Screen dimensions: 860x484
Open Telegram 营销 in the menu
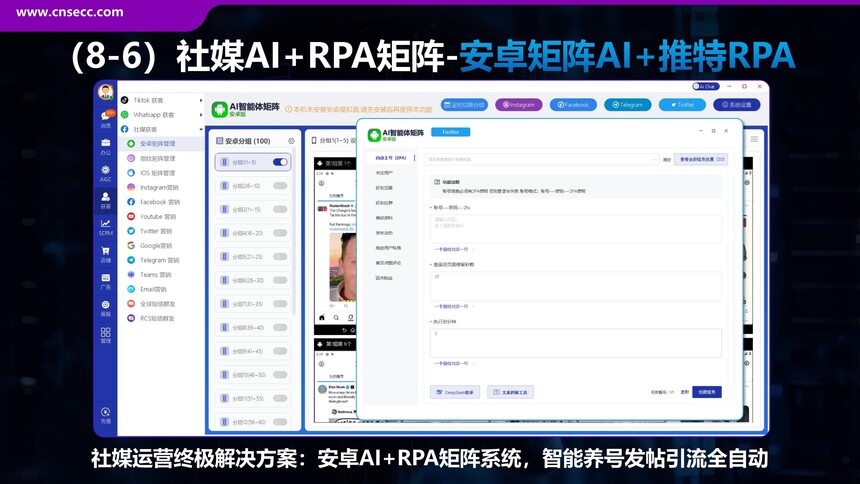pyautogui.click(x=159, y=260)
